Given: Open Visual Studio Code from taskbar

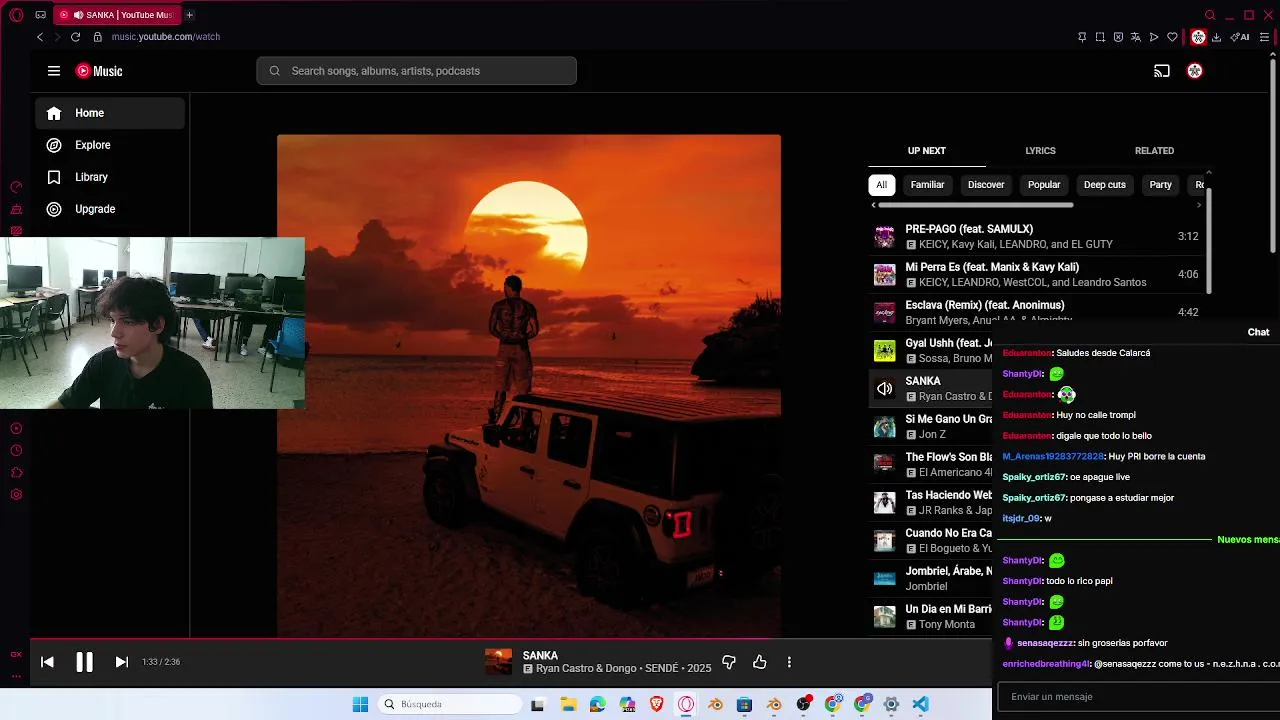Looking at the screenshot, I should pos(920,704).
